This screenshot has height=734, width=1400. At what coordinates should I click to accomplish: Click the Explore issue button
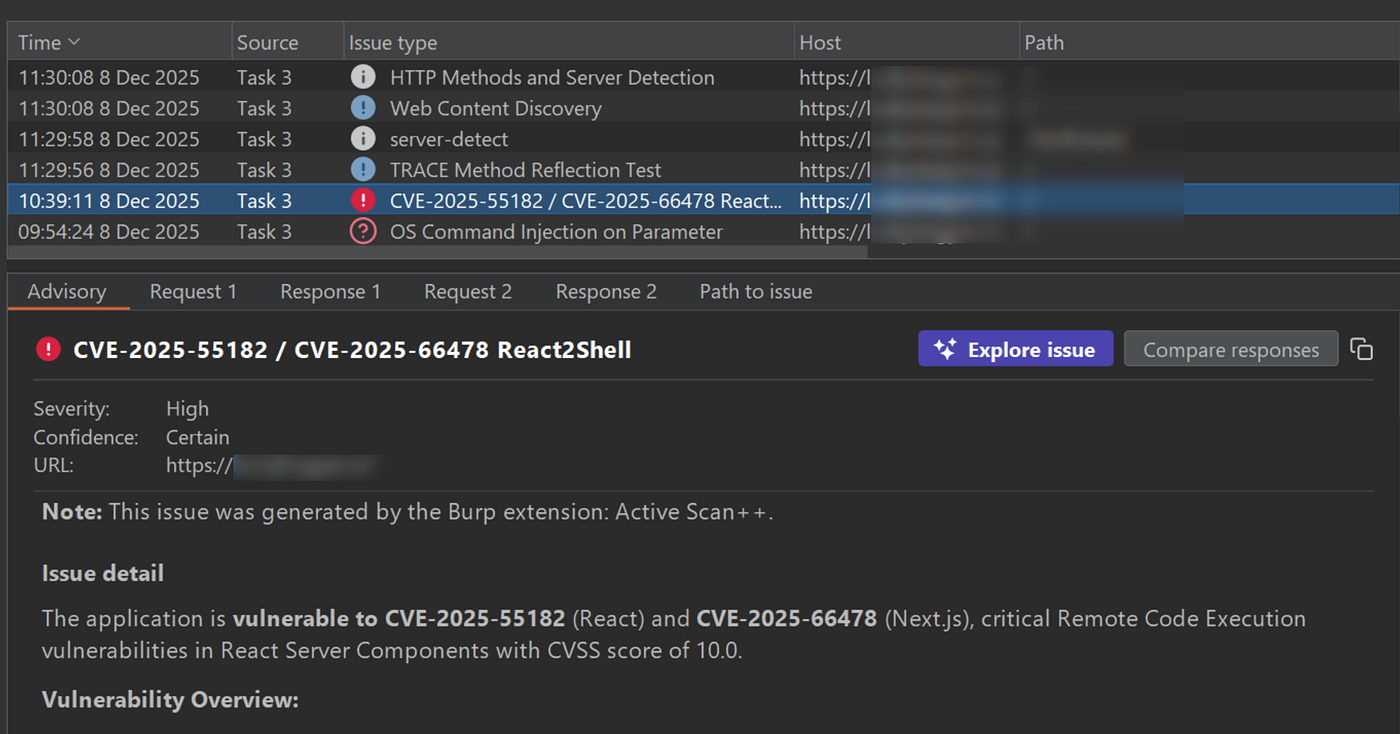tap(1015, 349)
